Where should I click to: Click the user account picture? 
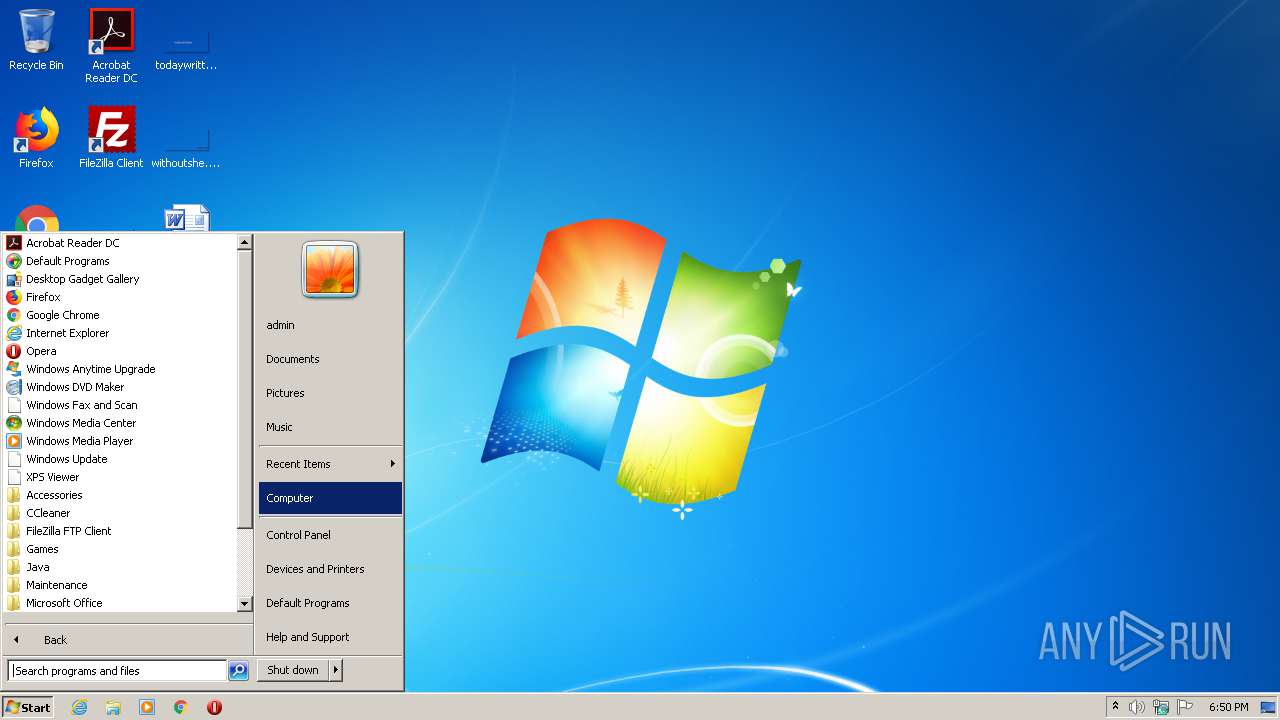[x=330, y=269]
